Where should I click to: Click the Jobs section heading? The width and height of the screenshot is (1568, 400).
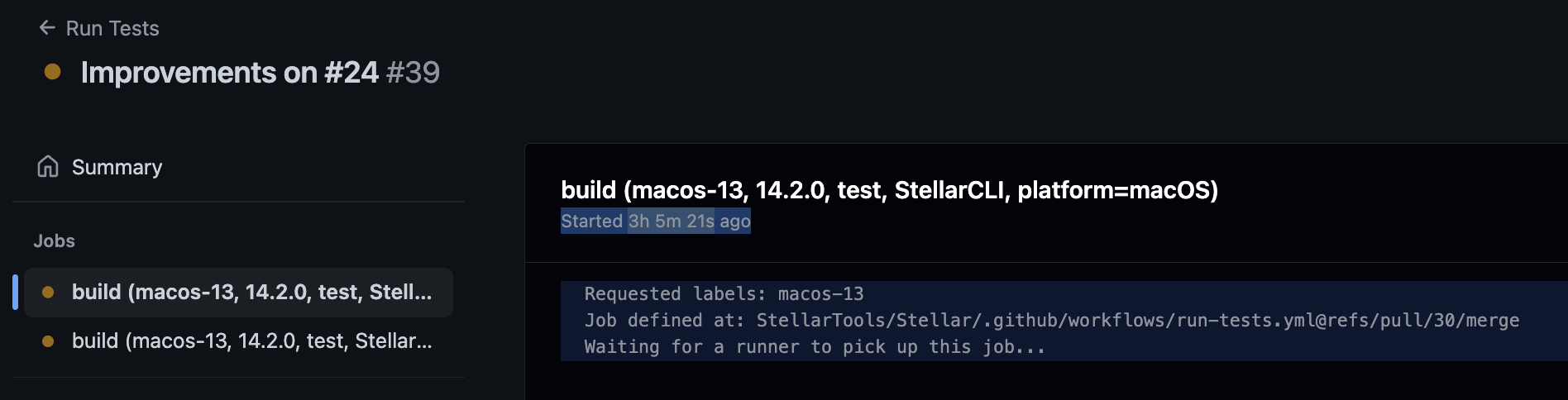(x=54, y=240)
